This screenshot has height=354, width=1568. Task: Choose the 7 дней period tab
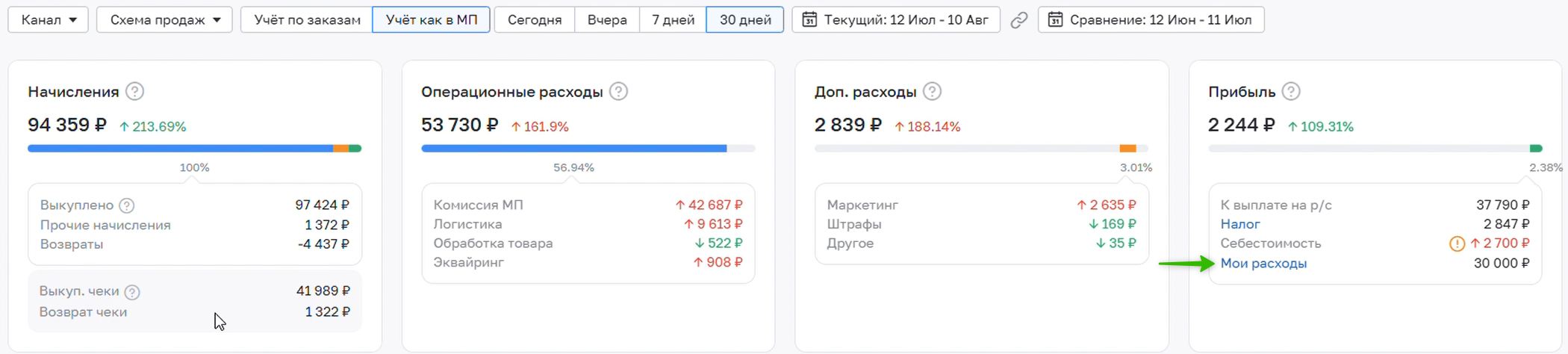(673, 19)
